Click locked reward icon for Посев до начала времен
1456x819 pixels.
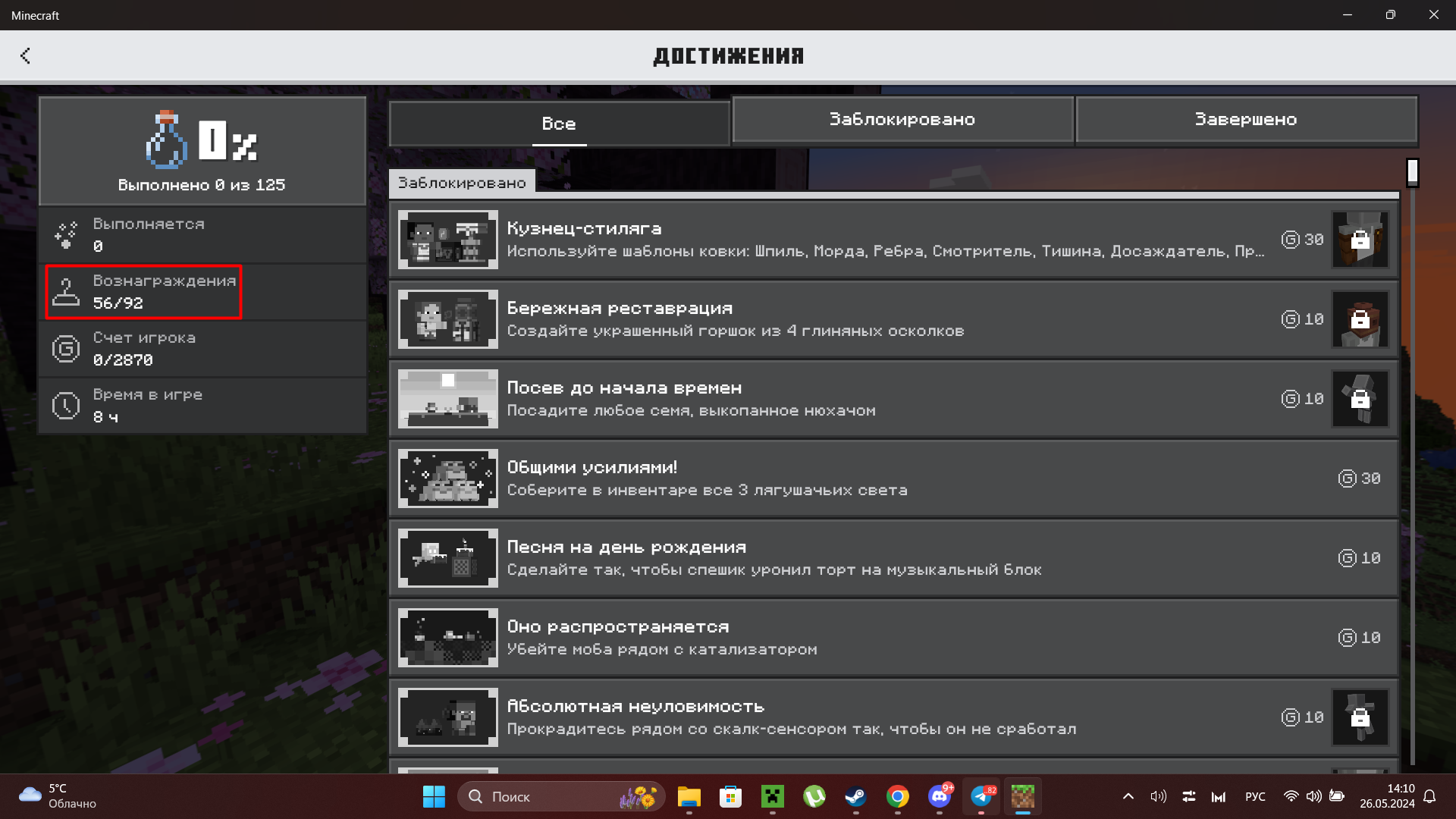pyautogui.click(x=1360, y=399)
